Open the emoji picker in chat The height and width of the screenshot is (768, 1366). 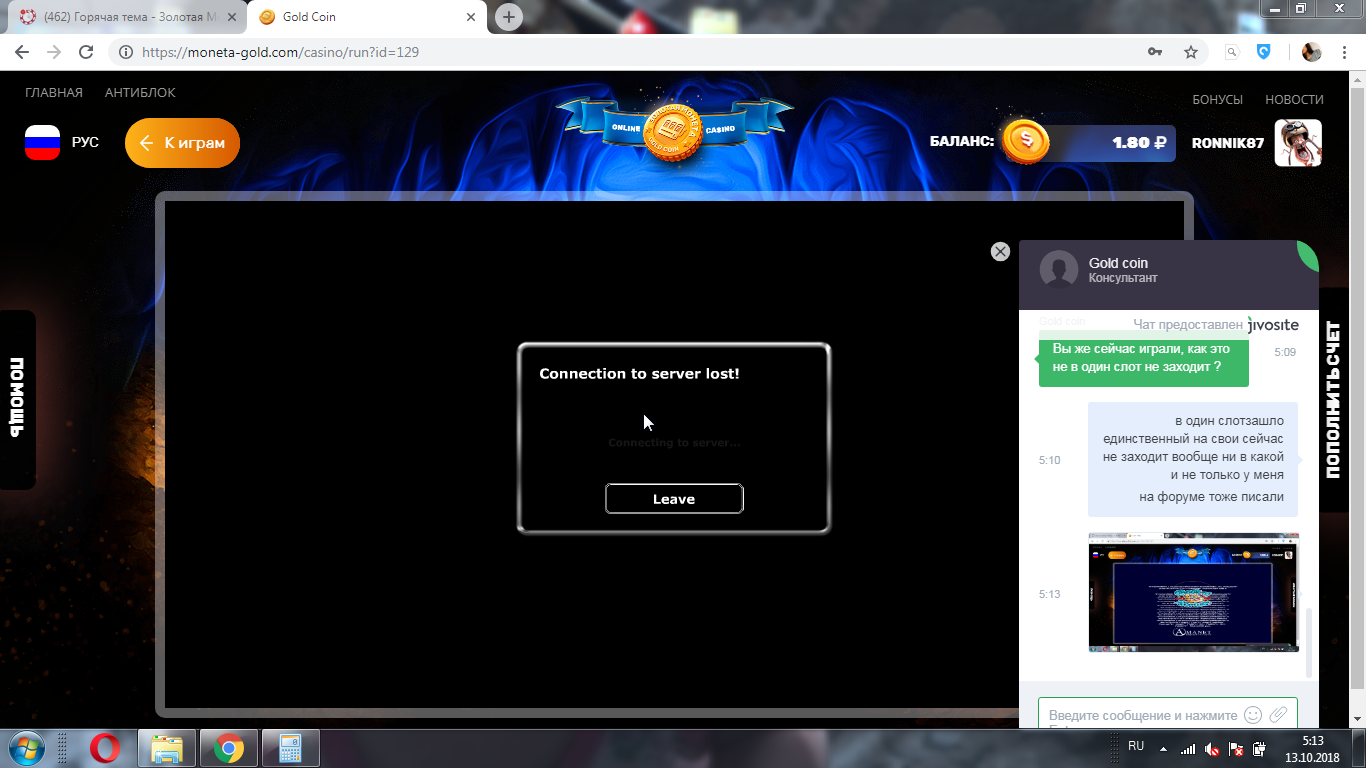1252,715
